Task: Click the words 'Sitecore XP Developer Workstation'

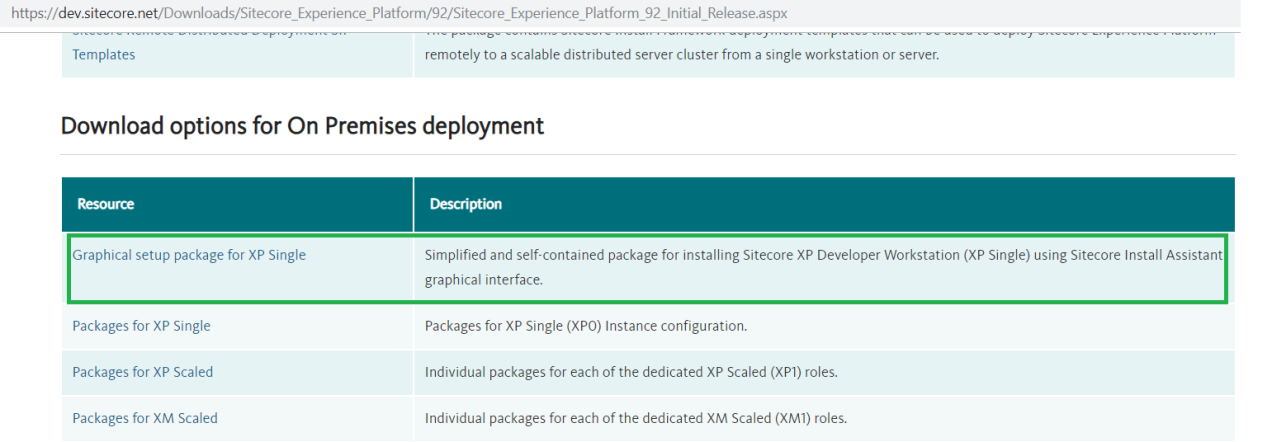Action: click(x=851, y=255)
